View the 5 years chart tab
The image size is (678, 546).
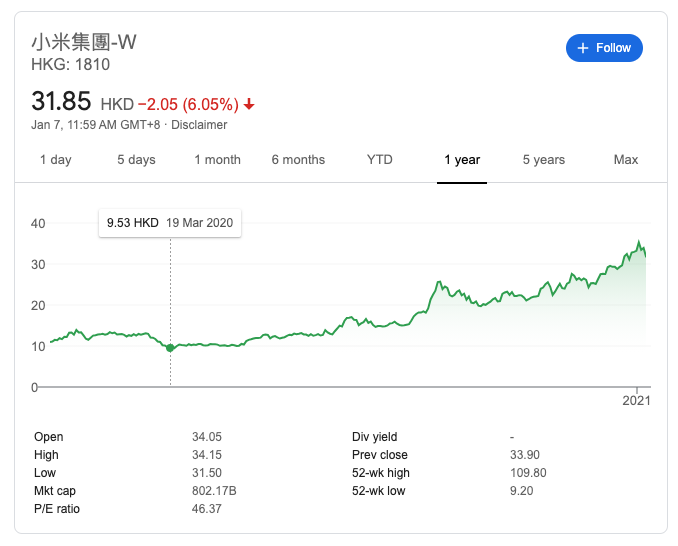[x=544, y=160]
